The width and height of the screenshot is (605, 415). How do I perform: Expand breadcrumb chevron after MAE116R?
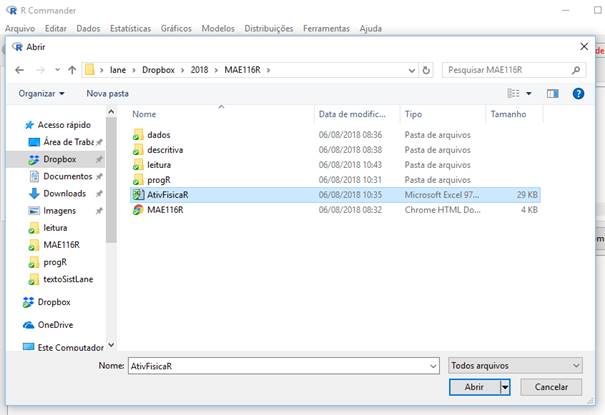pos(268,70)
